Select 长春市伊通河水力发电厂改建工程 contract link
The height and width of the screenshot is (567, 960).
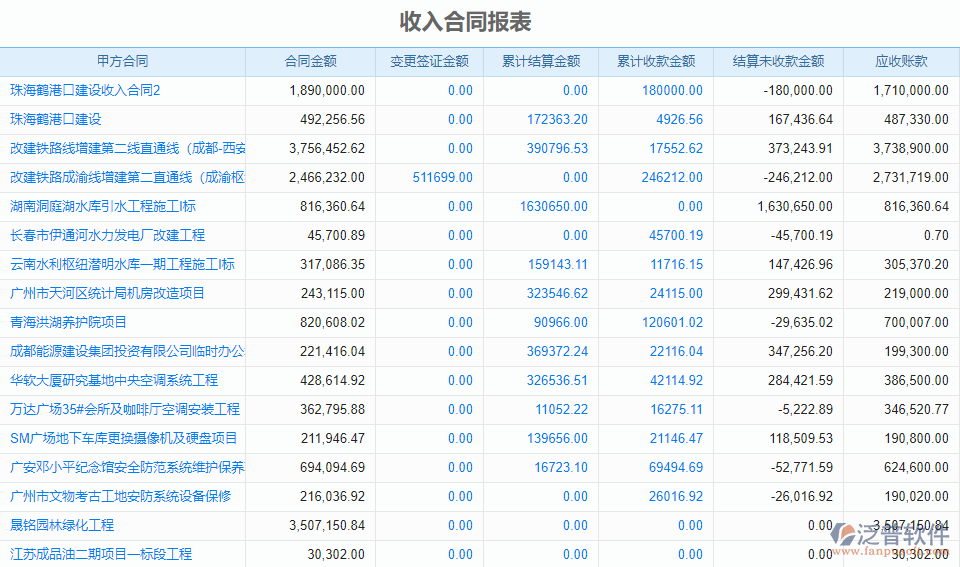coord(107,235)
